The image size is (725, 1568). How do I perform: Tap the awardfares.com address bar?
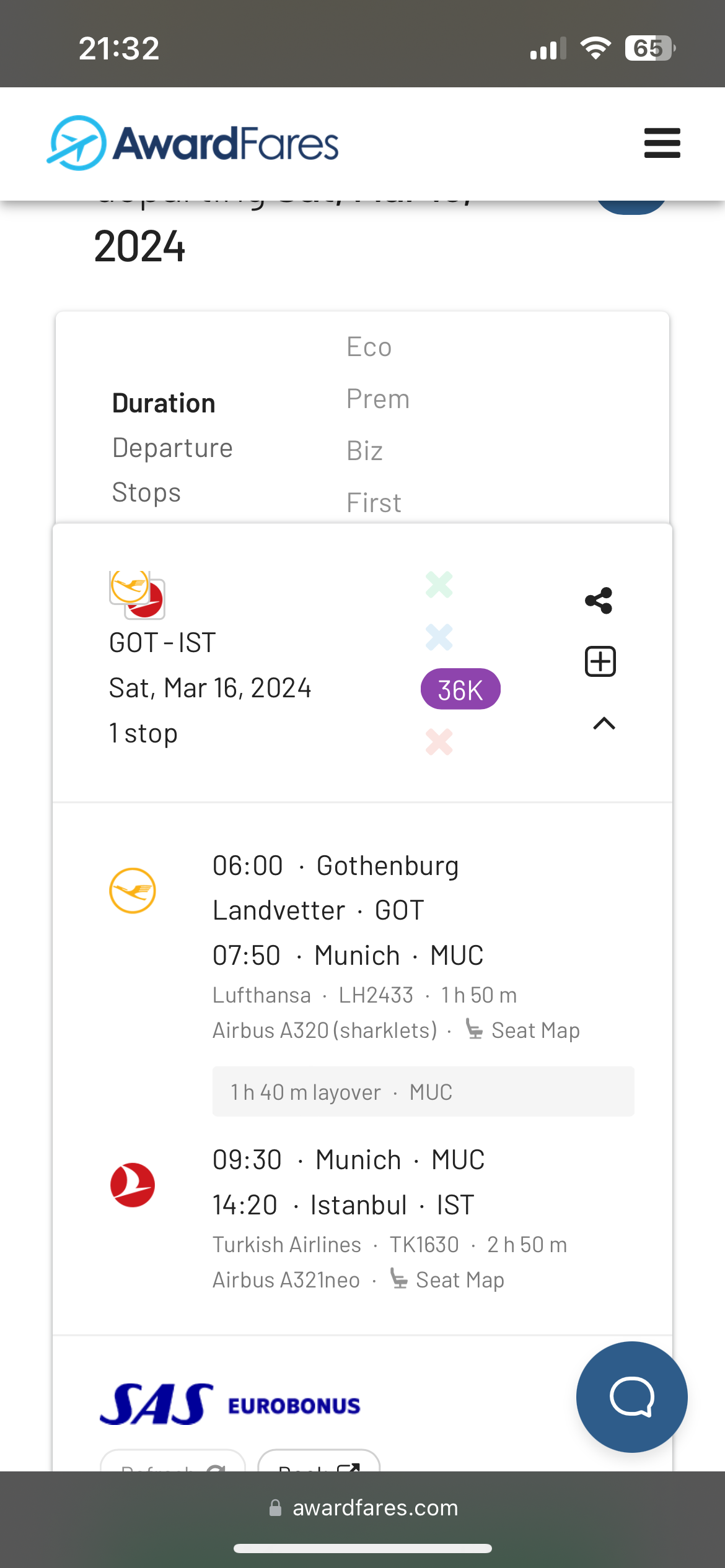coord(363,1507)
